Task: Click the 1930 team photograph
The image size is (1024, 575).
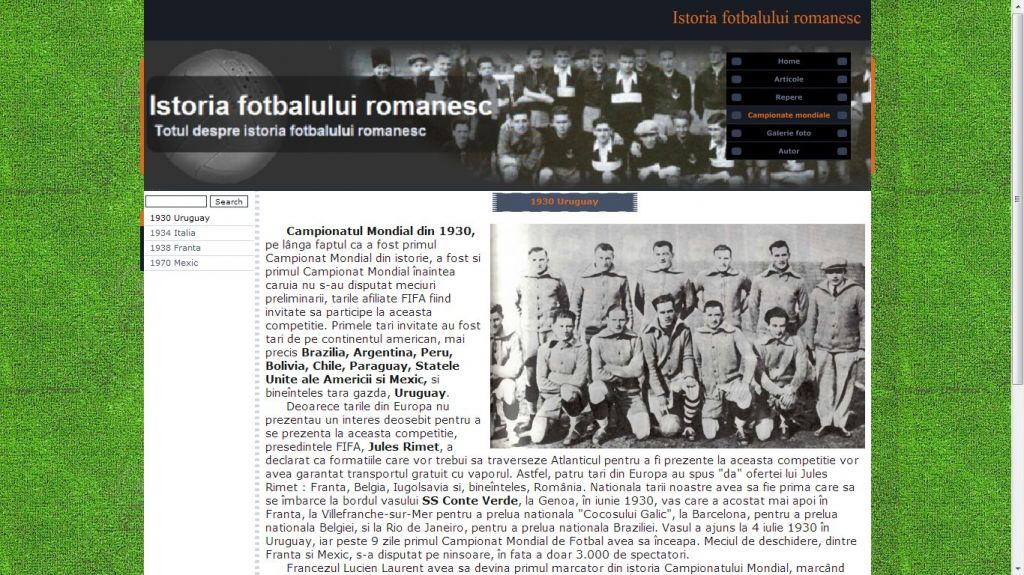Action: click(677, 335)
